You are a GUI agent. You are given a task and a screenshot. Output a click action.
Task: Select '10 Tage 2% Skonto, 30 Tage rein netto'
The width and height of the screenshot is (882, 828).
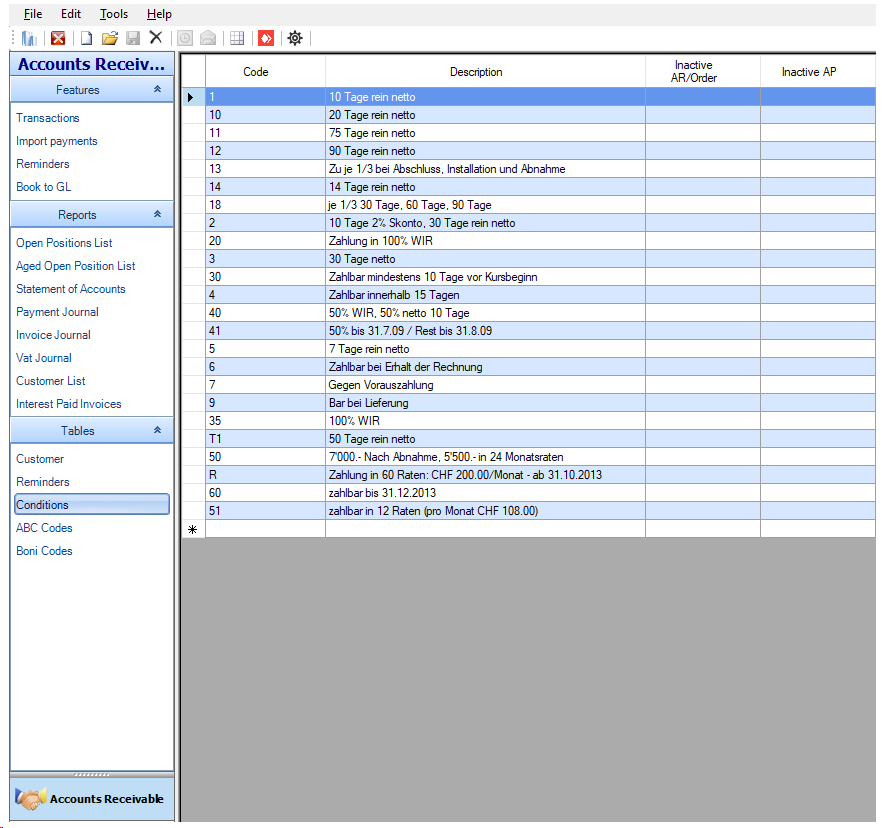point(485,223)
